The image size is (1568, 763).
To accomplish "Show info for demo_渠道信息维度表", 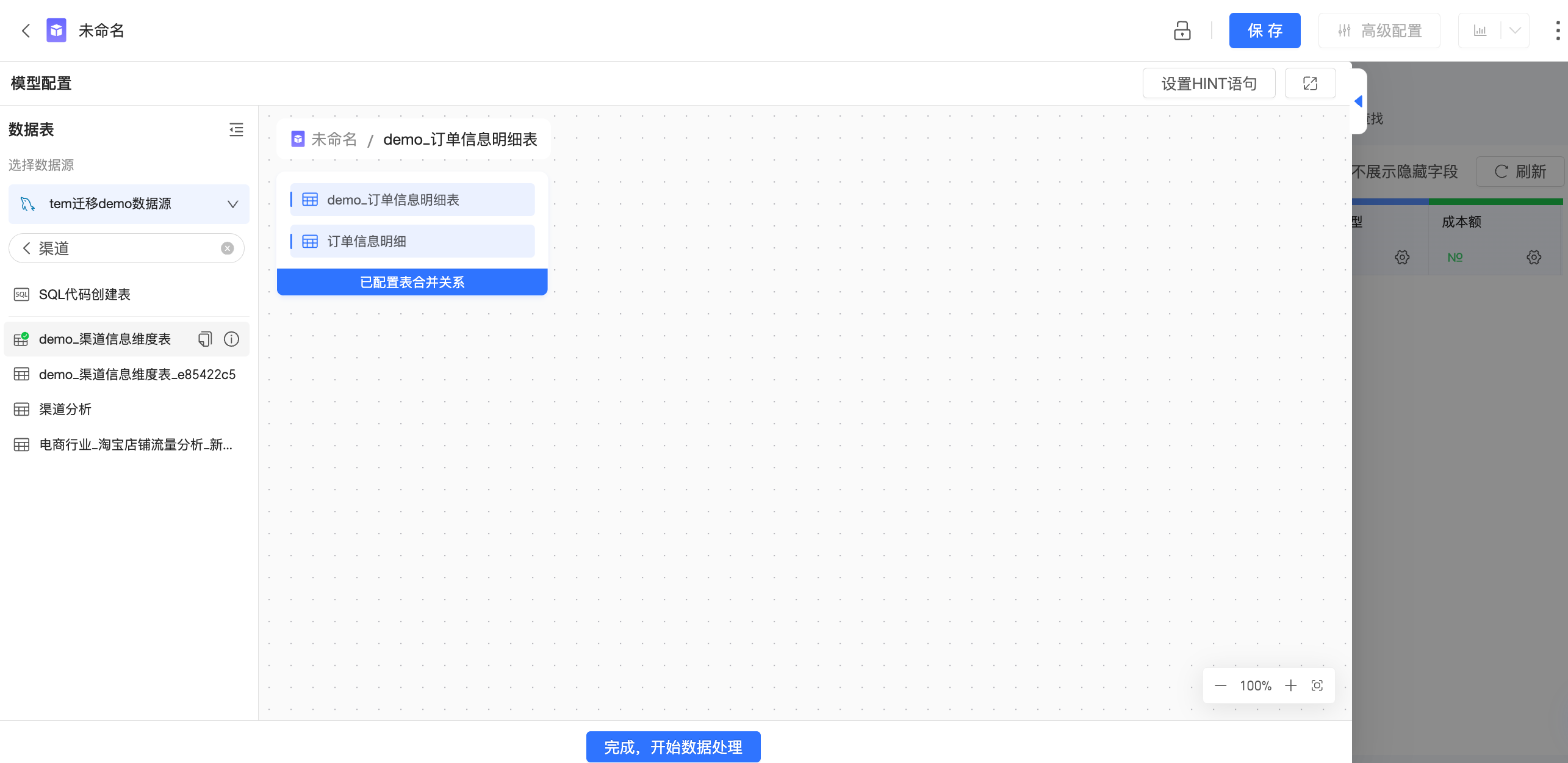I will click(231, 339).
